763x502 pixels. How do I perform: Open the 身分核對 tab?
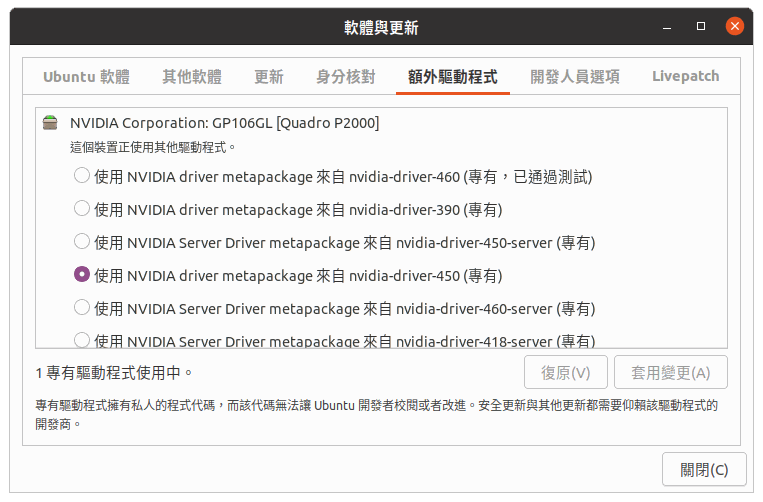pos(345,76)
